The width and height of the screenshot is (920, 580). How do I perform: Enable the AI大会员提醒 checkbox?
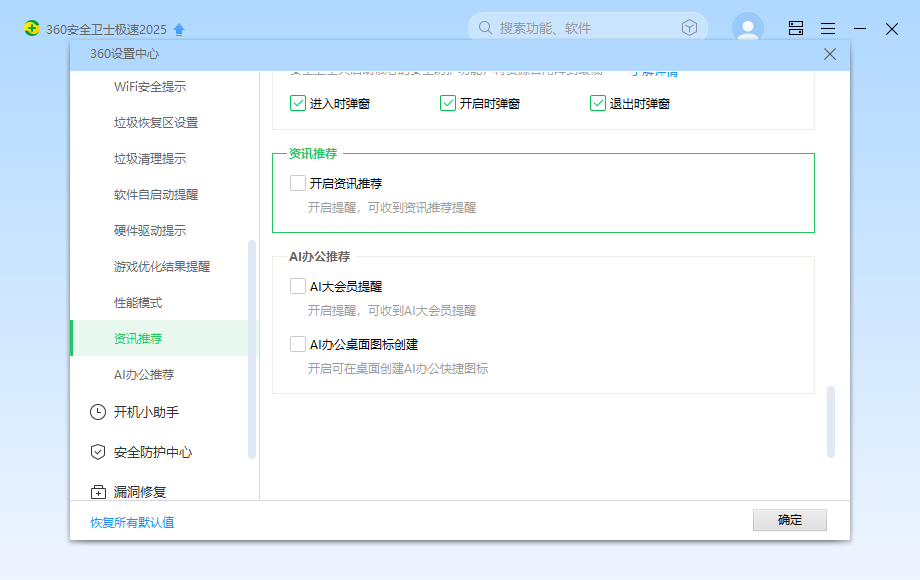296,285
